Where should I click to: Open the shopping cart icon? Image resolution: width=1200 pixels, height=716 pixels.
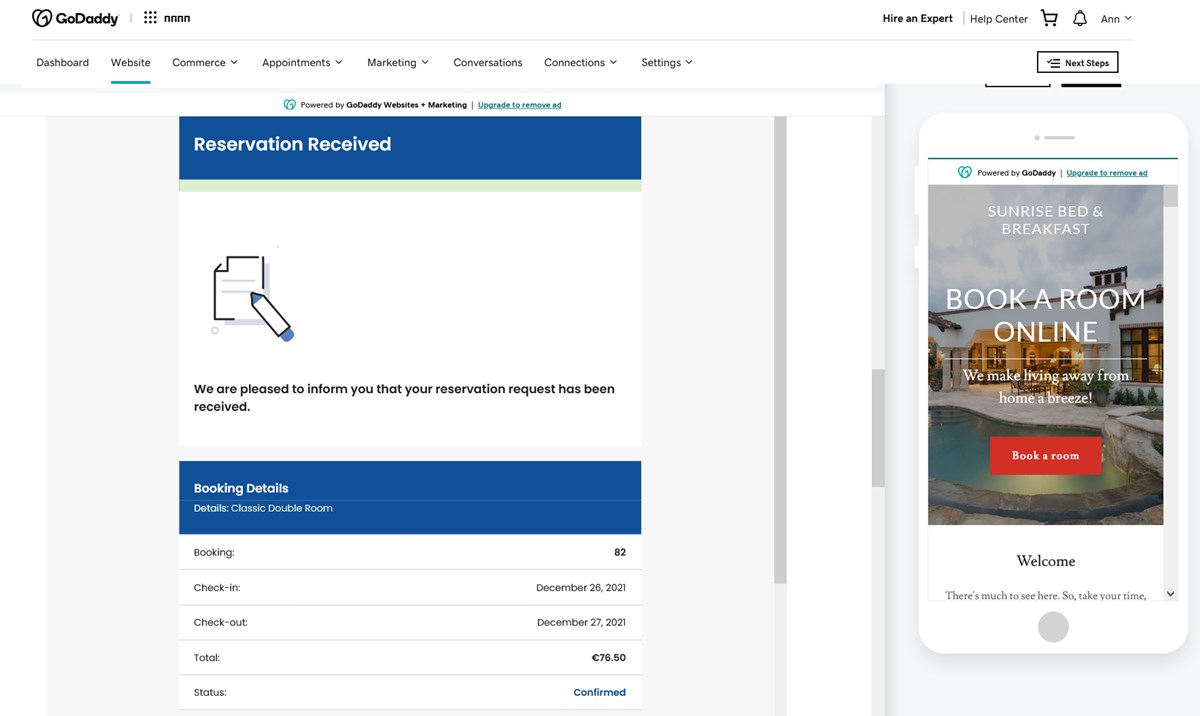tap(1049, 18)
